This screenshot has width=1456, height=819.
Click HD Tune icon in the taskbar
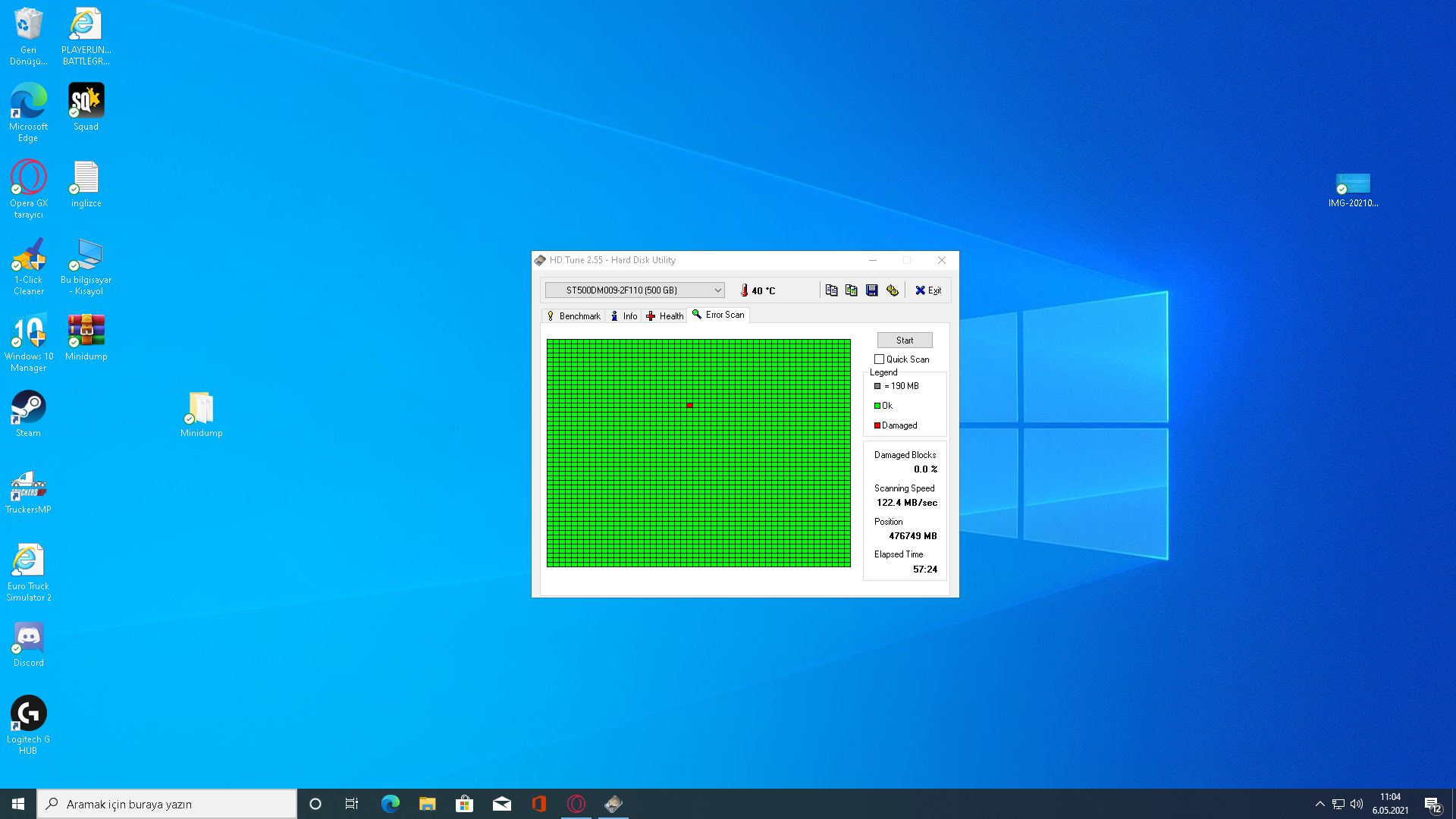pos(613,804)
